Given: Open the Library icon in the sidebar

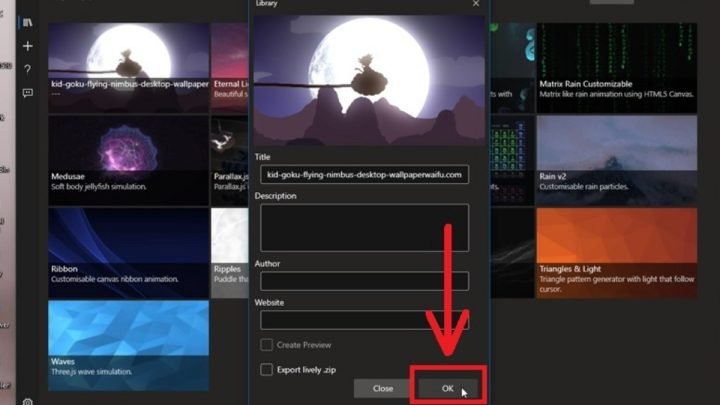Looking at the screenshot, I should [28, 23].
